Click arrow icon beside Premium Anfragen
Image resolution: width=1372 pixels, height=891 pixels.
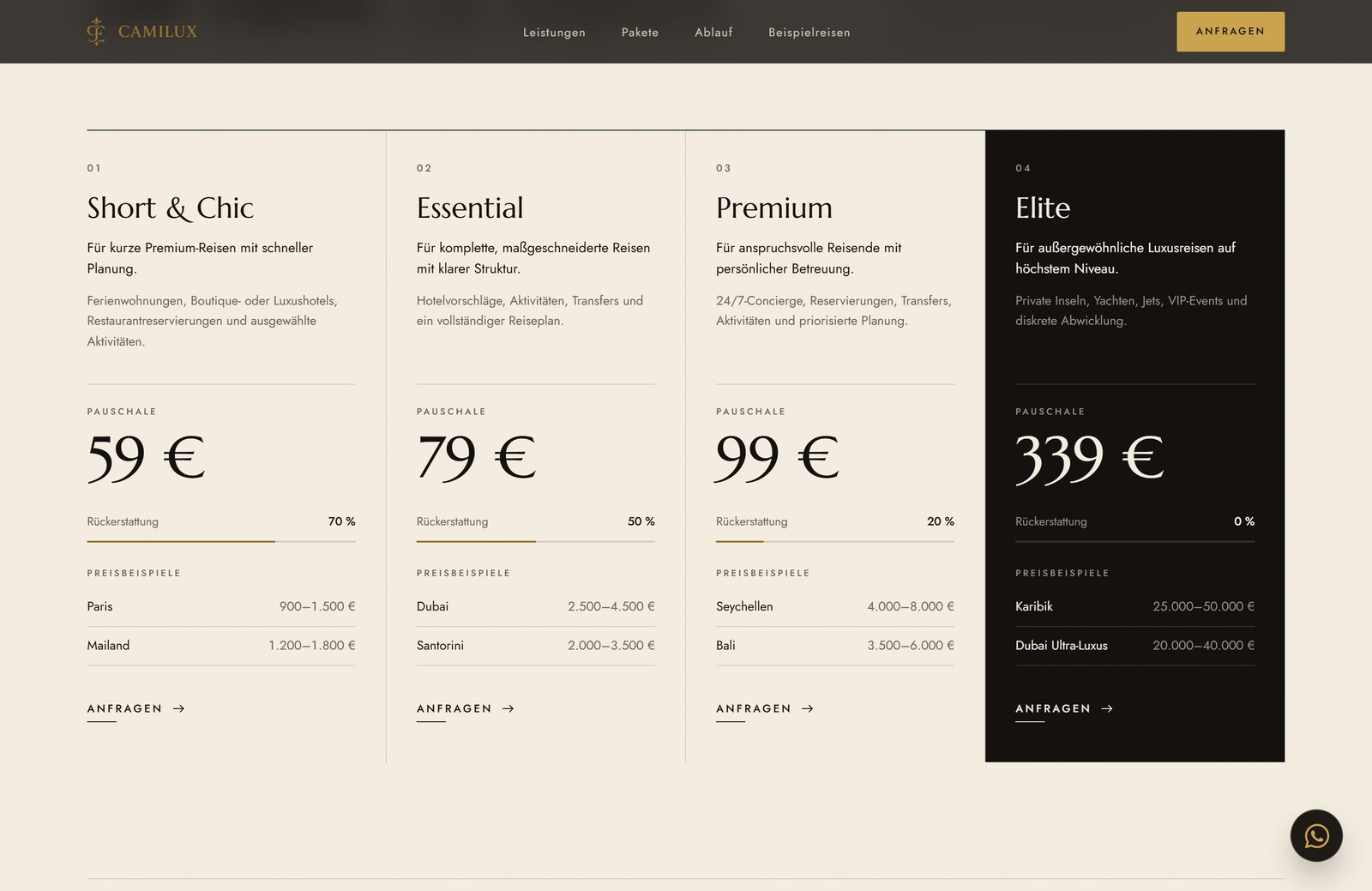point(807,708)
